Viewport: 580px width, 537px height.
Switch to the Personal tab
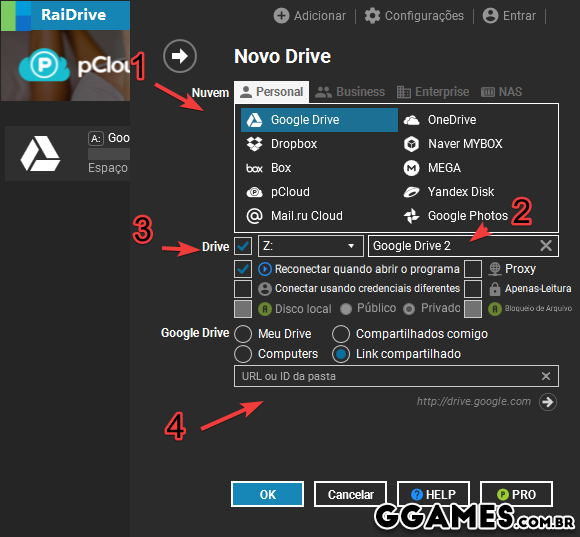click(272, 92)
